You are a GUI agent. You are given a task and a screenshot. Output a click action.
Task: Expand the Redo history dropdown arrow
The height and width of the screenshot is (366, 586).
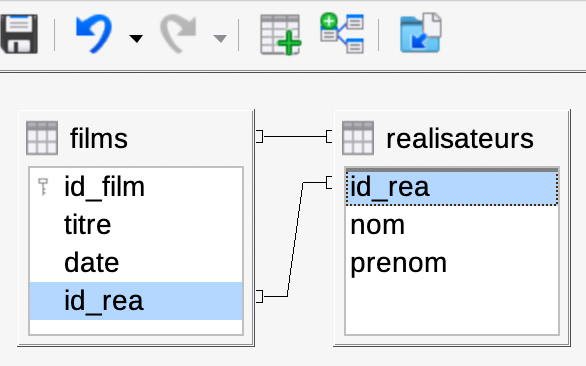[x=220, y=38]
